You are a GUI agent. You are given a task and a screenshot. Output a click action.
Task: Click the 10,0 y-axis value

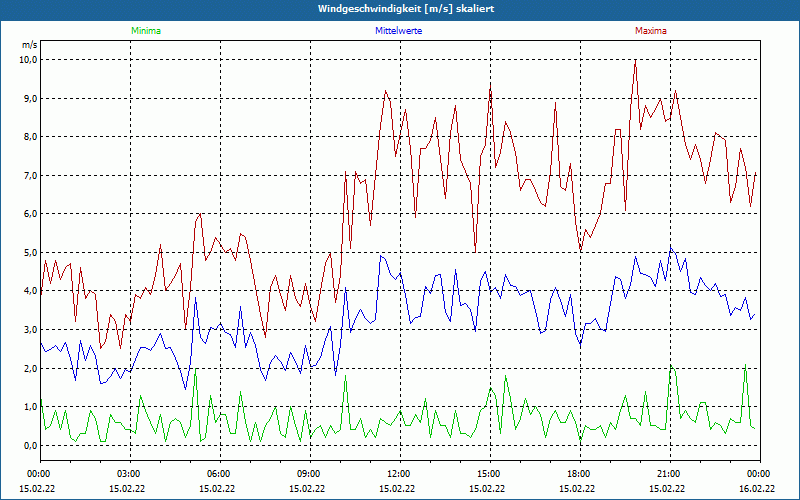29,60
